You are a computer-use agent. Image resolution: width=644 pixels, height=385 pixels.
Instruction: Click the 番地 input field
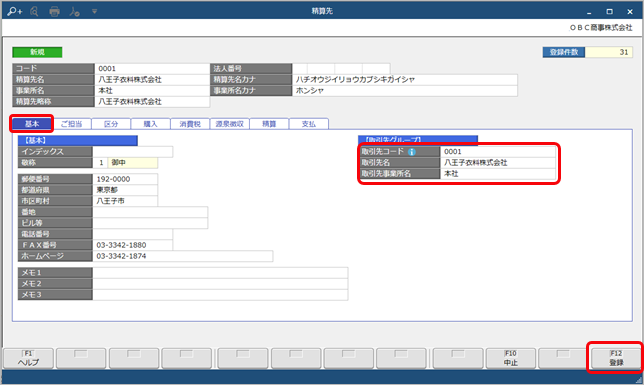pos(150,212)
